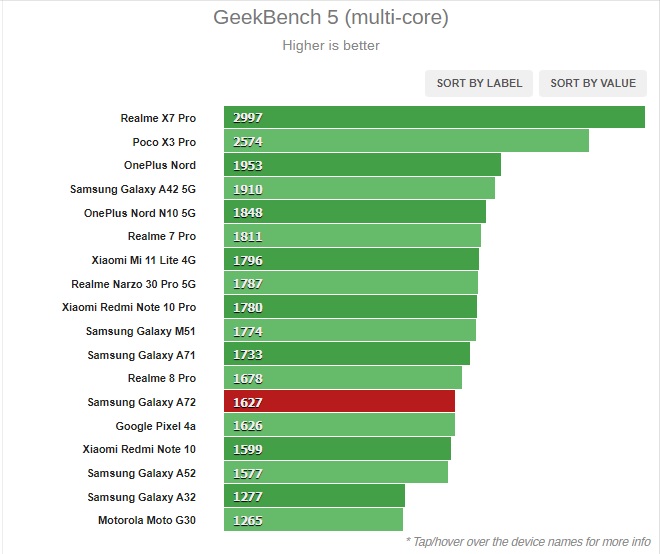Image resolution: width=660 pixels, height=554 pixels.
Task: Click the Xiaomi Redmi Note 10 Pro label
Action: (x=129, y=307)
